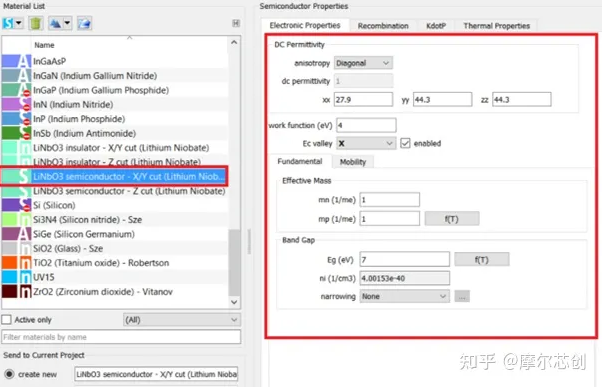Select TiO2 (Titanium oxide) - Robertson row

pyautogui.click(x=114, y=263)
